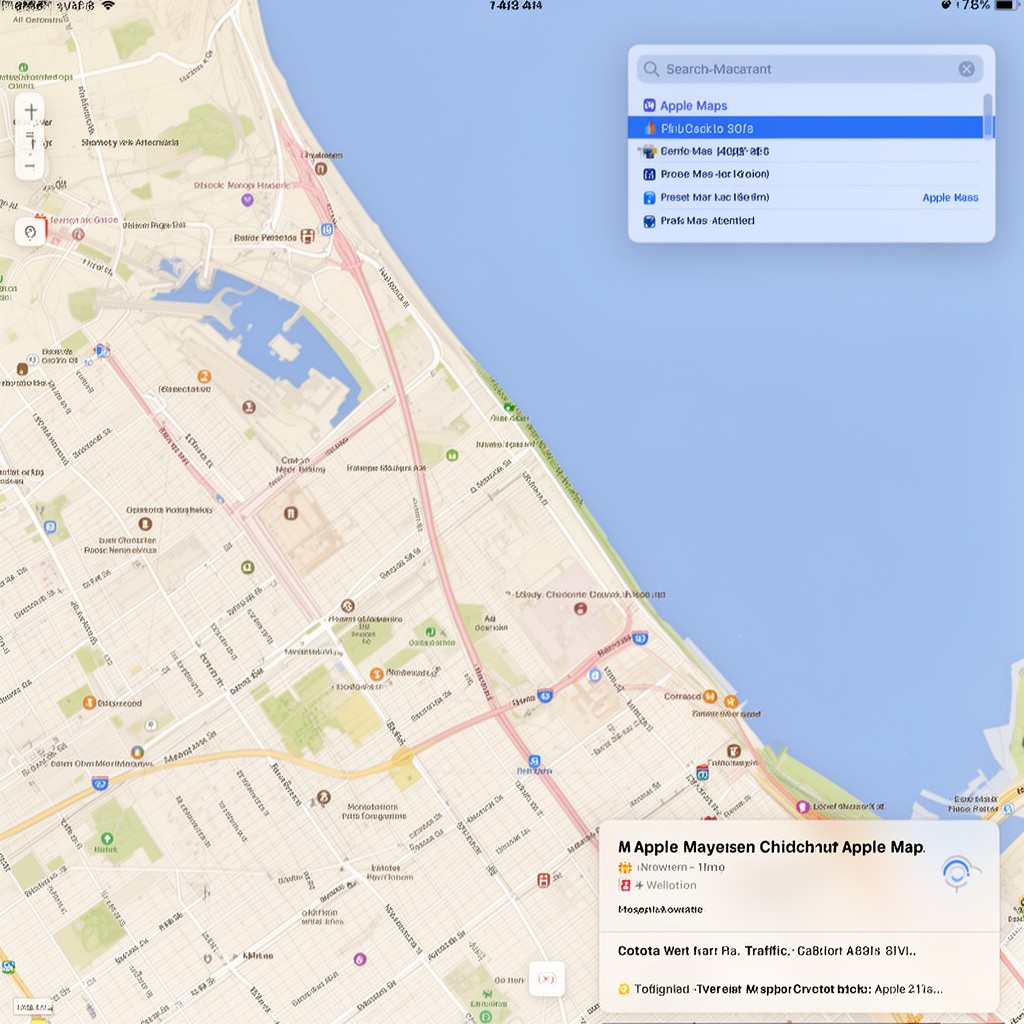Click the blue circular signal icon in card
The width and height of the screenshot is (1024, 1024).
click(959, 873)
